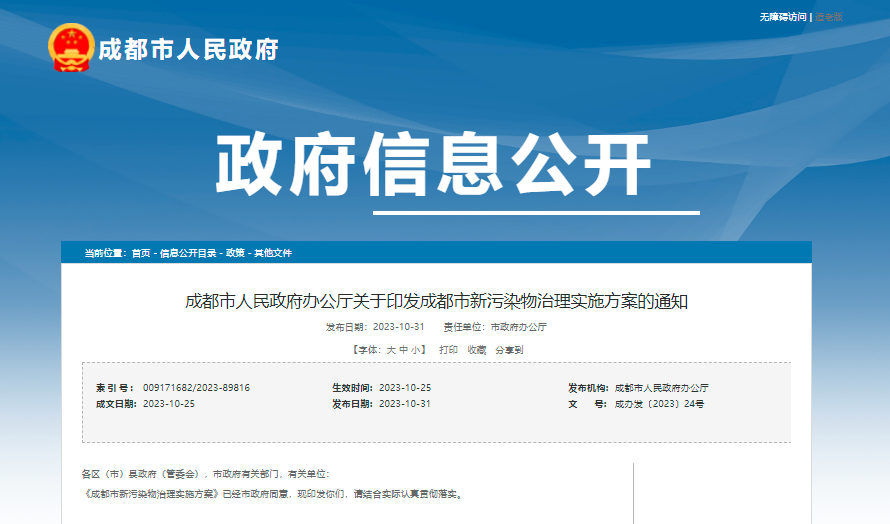The height and width of the screenshot is (524, 890).
Task: Open 政策 breadcrumb link
Action: point(235,253)
